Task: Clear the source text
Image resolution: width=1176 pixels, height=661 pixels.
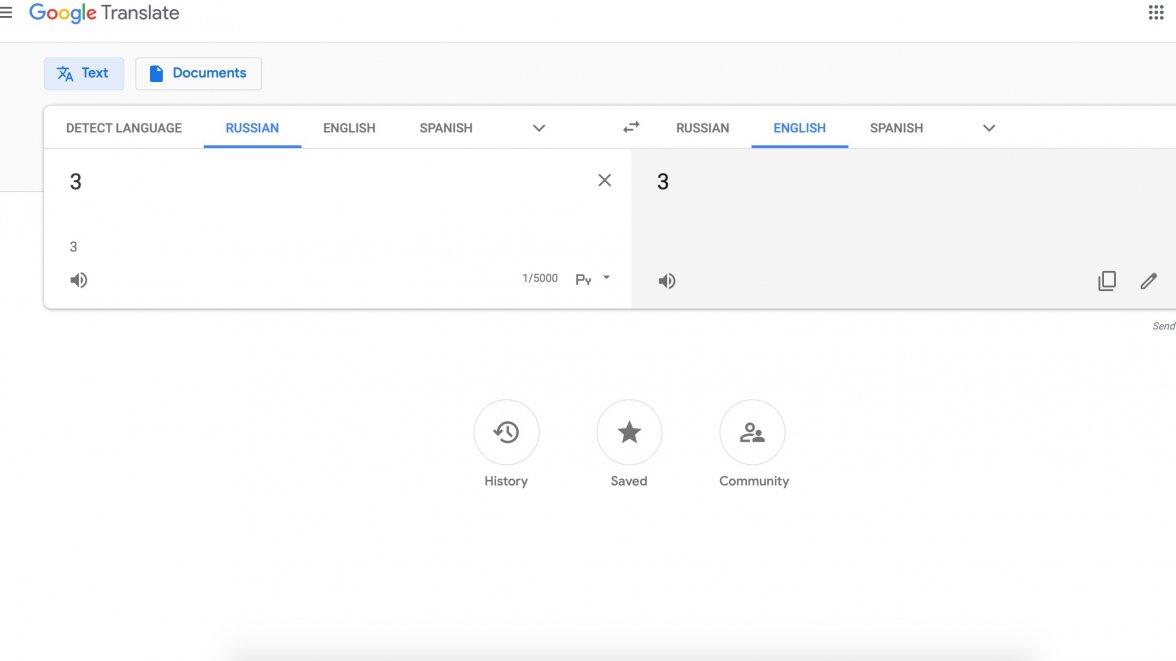Action: click(604, 180)
